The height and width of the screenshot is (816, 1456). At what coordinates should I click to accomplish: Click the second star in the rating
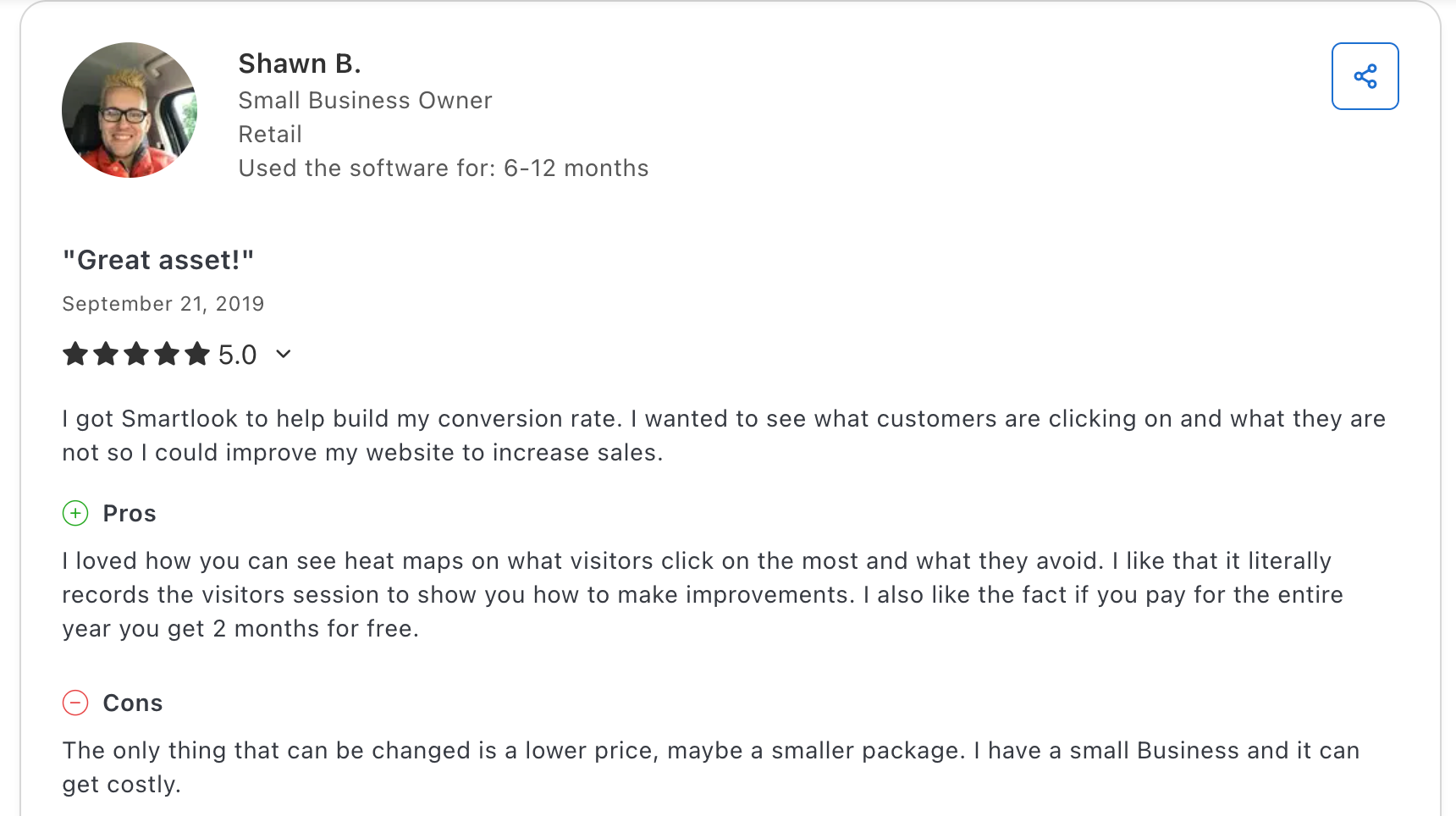coord(106,354)
